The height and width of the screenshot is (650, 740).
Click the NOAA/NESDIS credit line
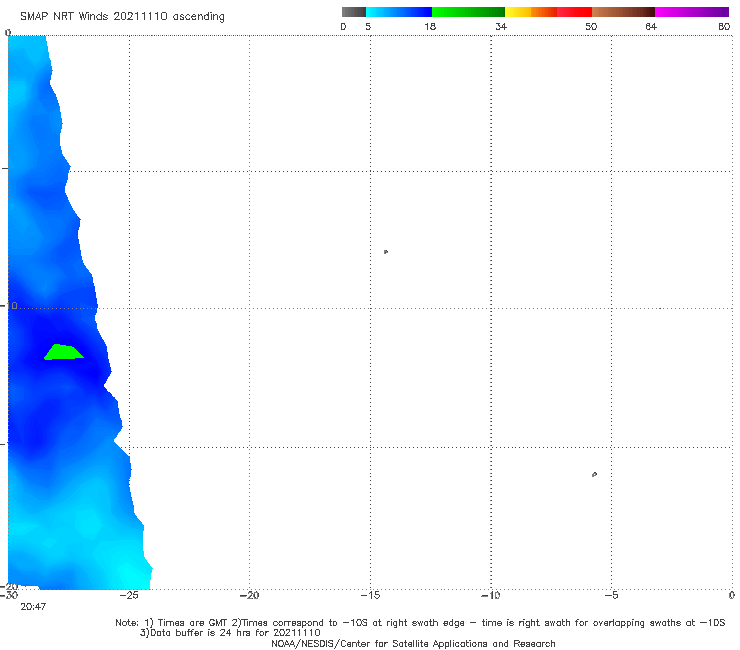coord(413,644)
